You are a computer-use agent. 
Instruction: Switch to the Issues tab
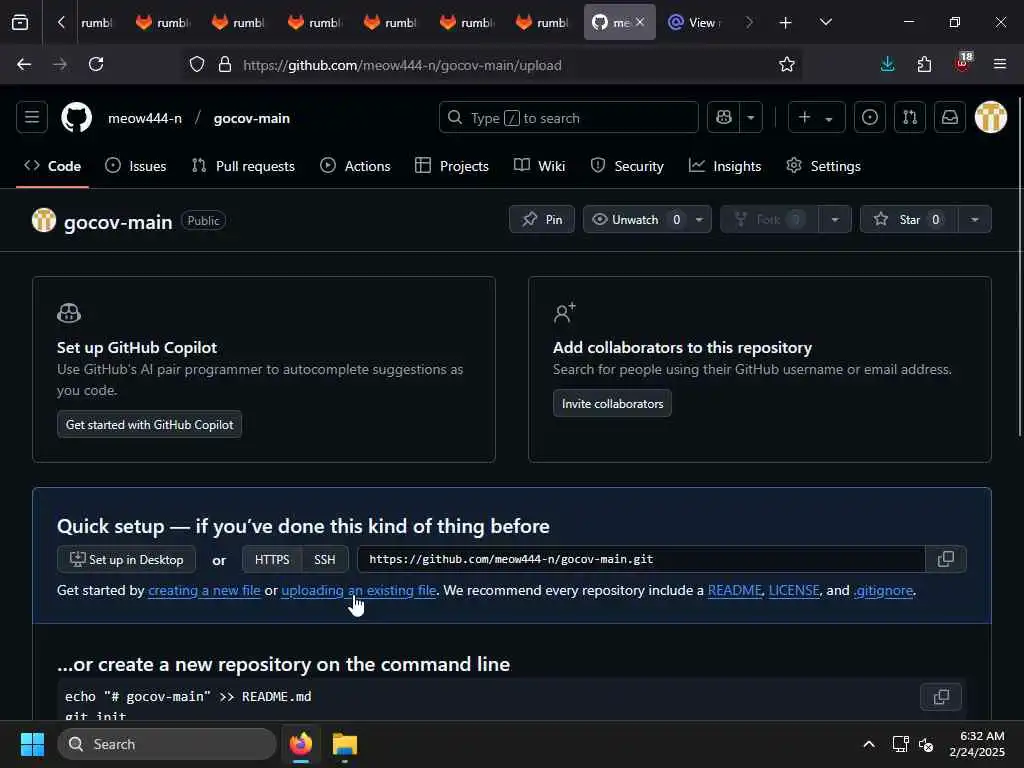(136, 166)
